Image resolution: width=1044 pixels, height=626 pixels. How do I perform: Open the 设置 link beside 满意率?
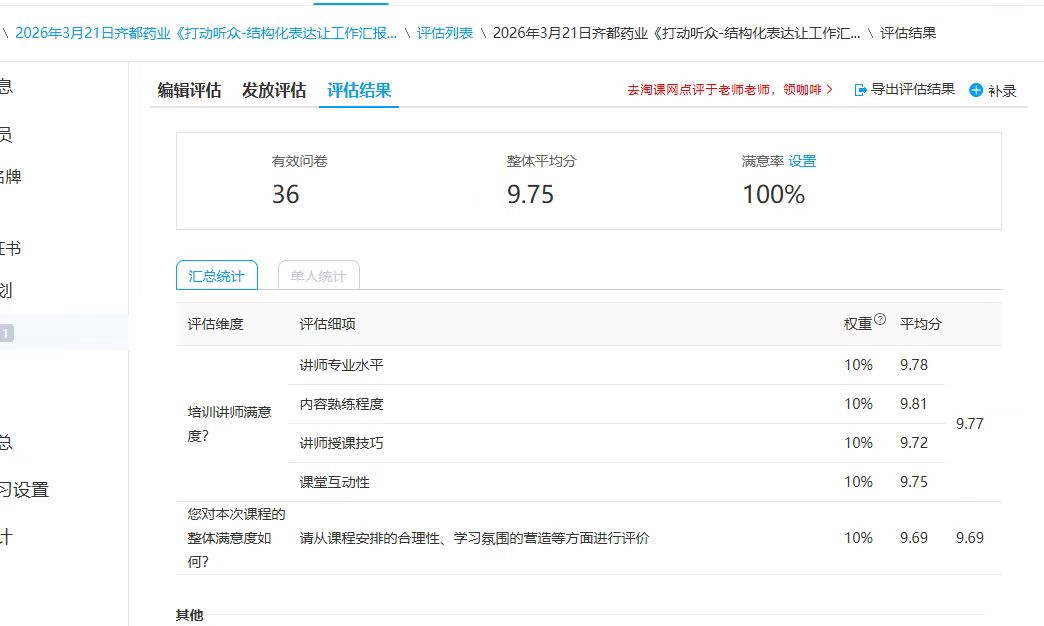pyautogui.click(x=802, y=161)
